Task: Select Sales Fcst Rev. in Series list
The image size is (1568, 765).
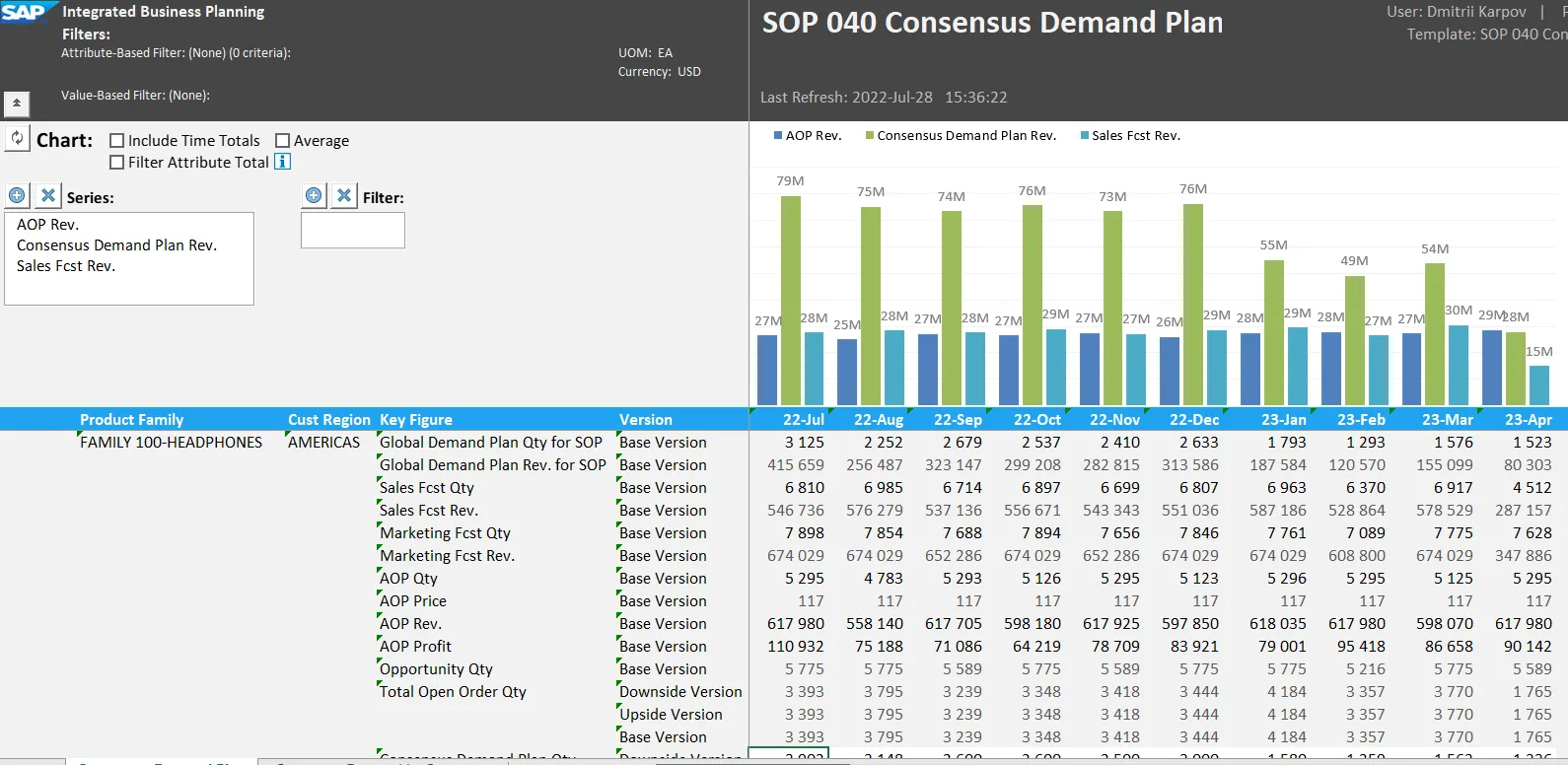Action: [x=66, y=266]
